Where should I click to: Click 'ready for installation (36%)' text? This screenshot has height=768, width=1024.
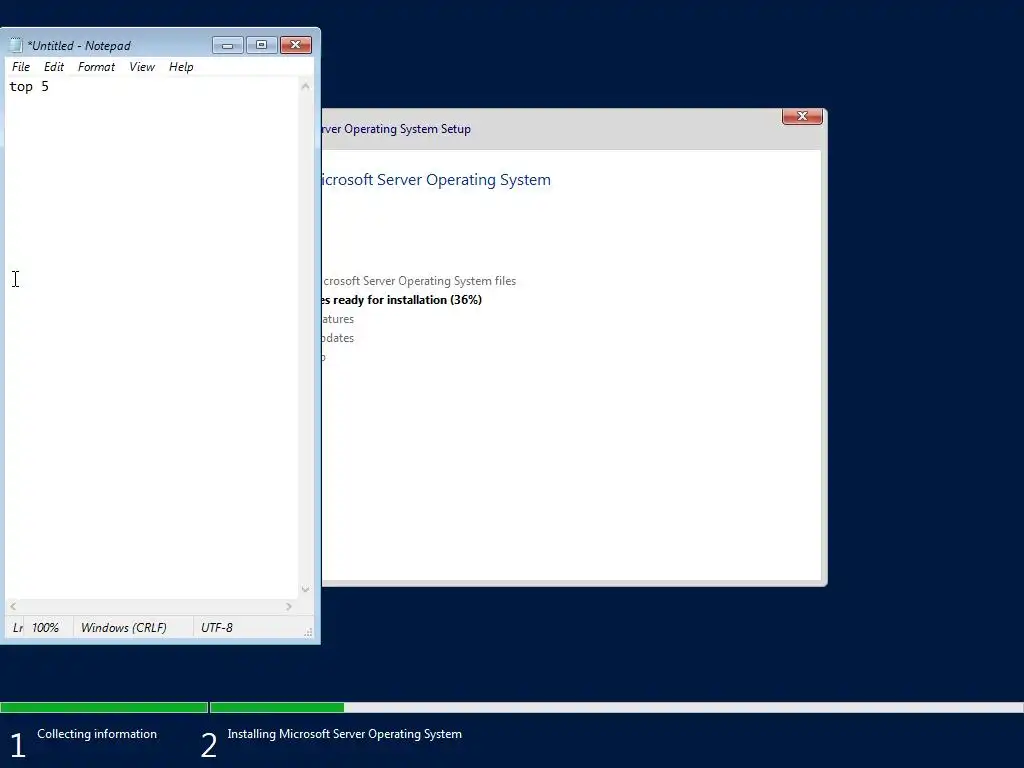click(x=408, y=300)
